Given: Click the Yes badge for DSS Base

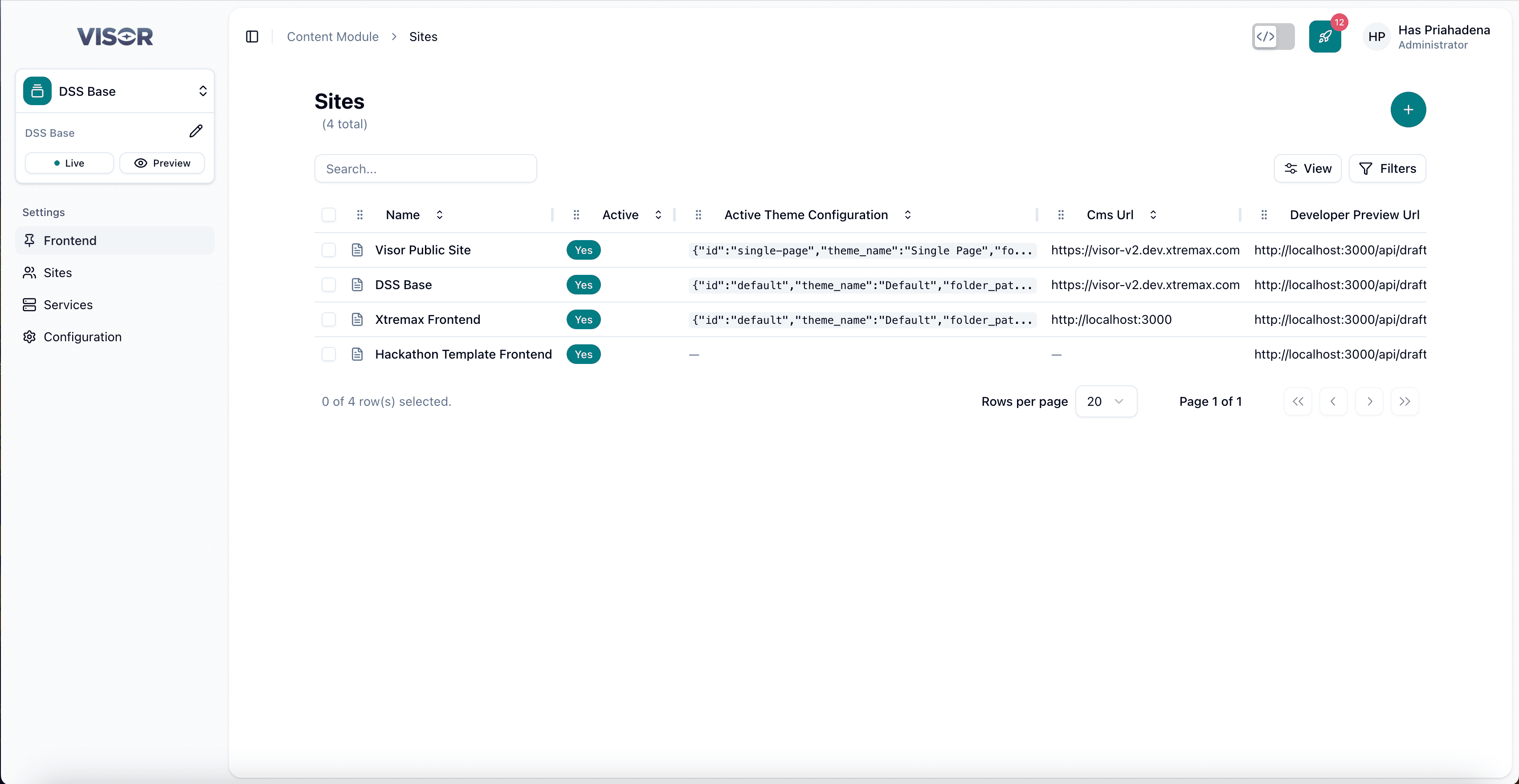Looking at the screenshot, I should [x=583, y=285].
